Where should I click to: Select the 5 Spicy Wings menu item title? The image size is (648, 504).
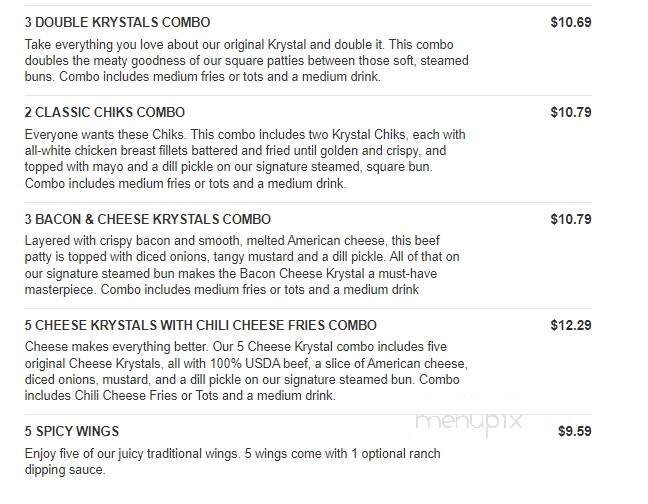point(71,432)
